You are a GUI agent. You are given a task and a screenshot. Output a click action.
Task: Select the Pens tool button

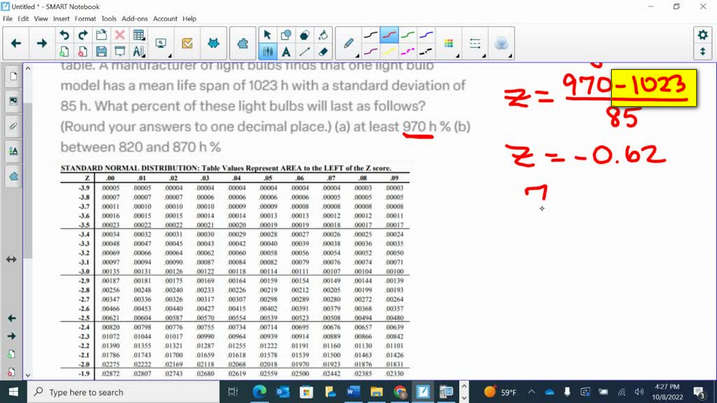(x=268, y=52)
